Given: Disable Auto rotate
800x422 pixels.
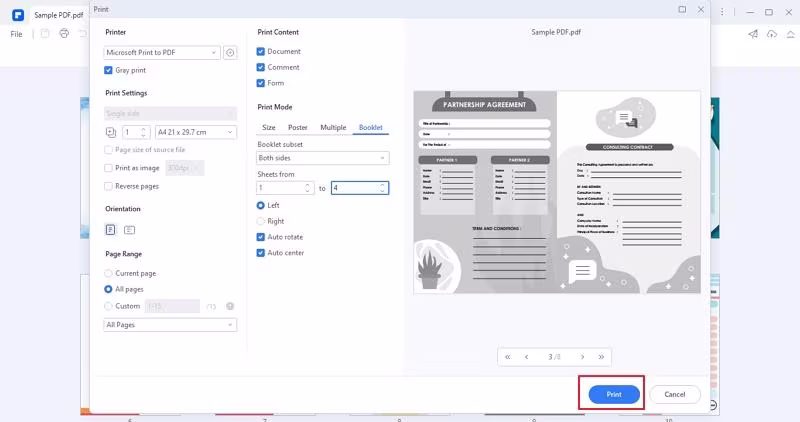Looking at the screenshot, I should pos(261,237).
